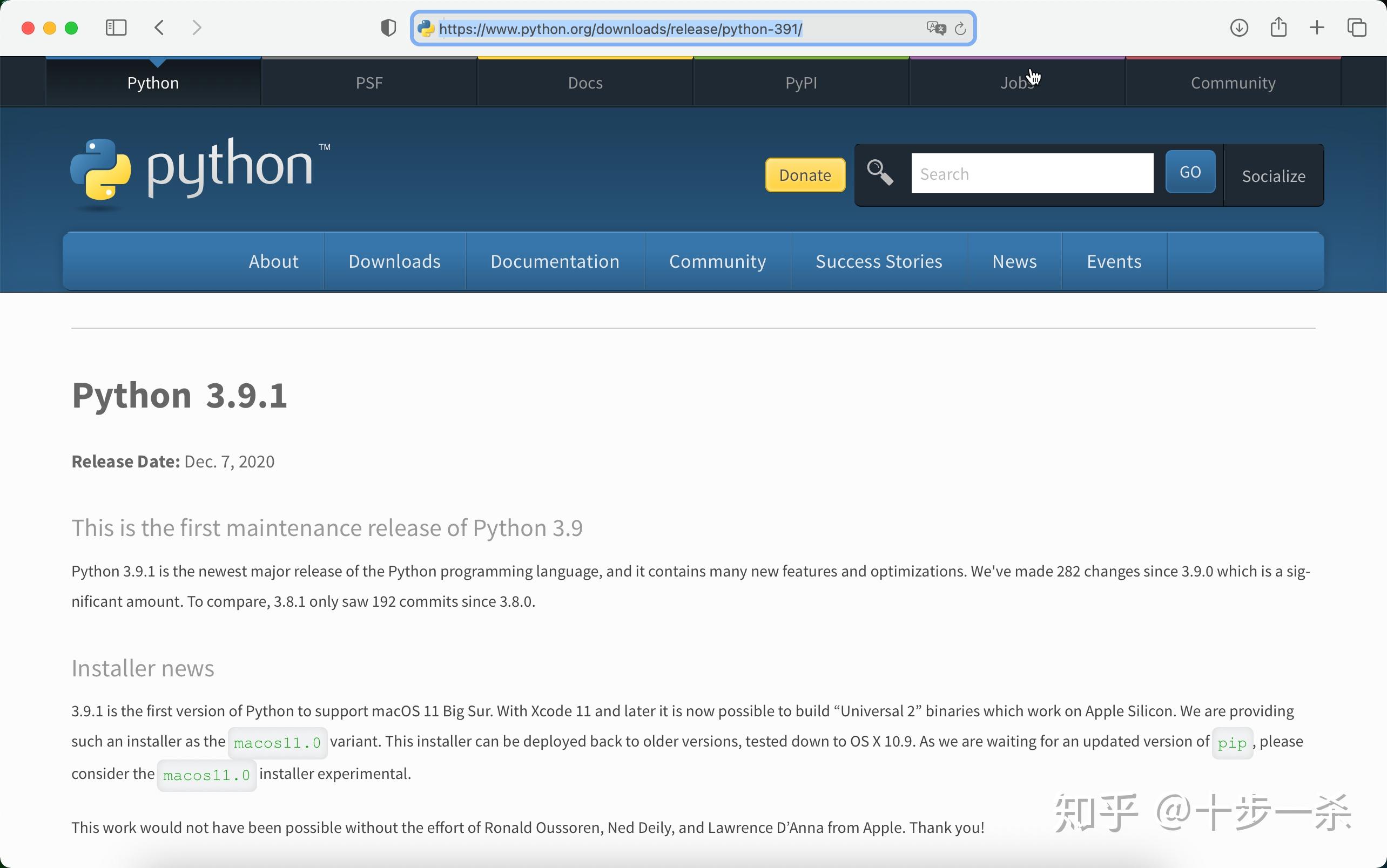Click the Donate button
The image size is (1387, 868).
[804, 175]
